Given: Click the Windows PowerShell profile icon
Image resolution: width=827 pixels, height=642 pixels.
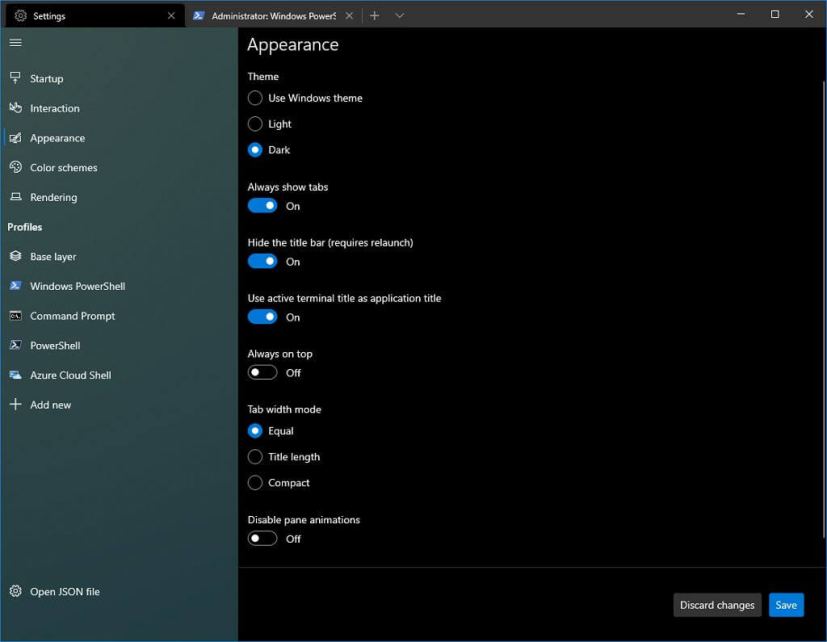Looking at the screenshot, I should point(15,285).
